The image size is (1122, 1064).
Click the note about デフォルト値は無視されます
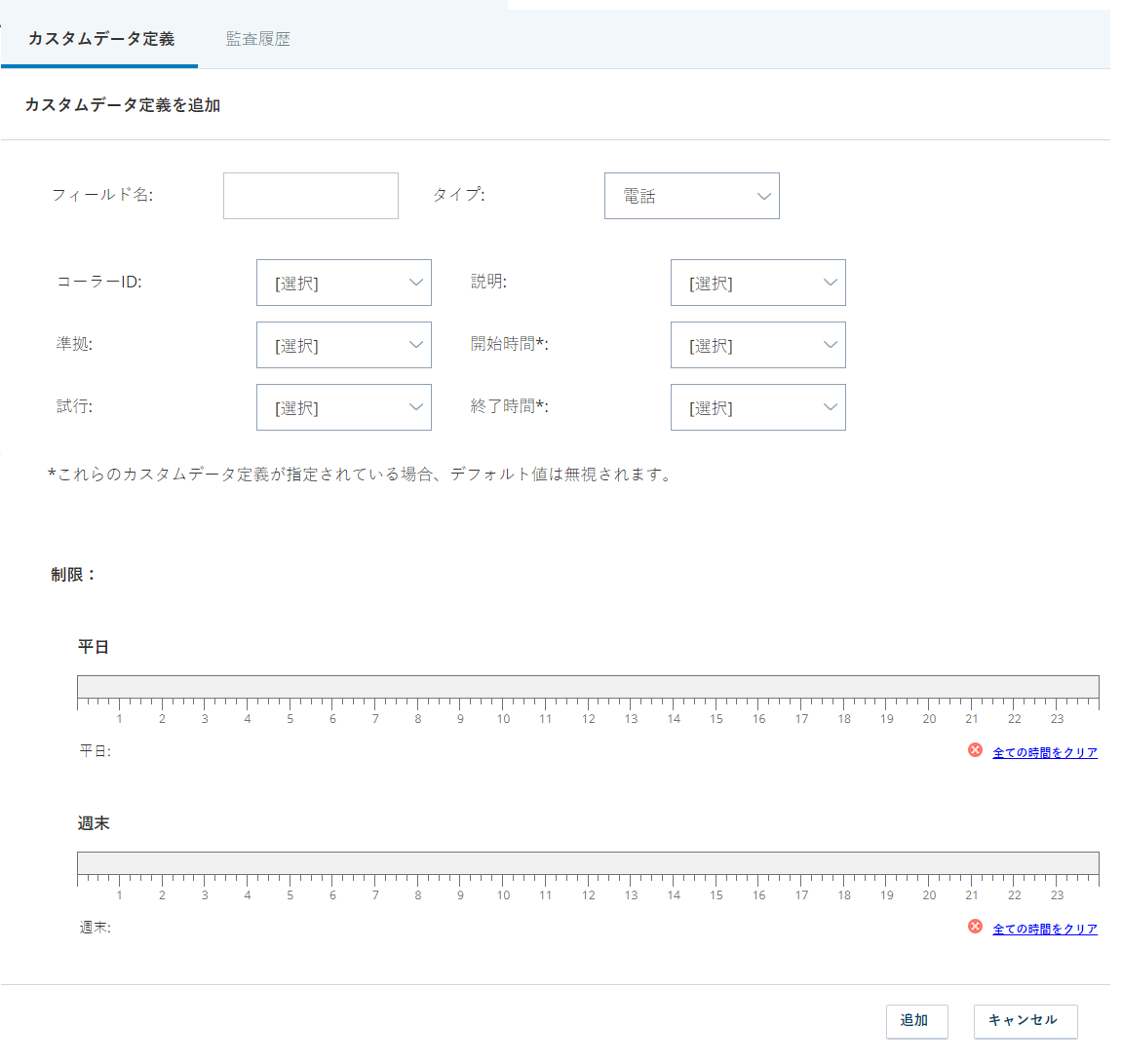pyautogui.click(x=360, y=475)
